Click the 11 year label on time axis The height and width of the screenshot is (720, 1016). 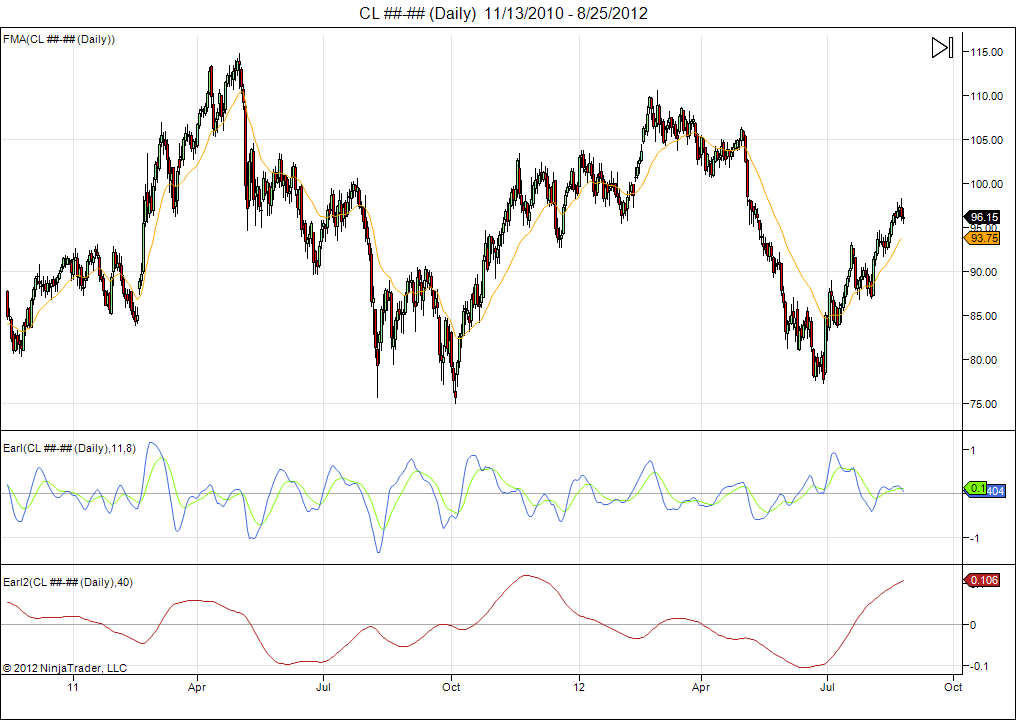coord(73,688)
